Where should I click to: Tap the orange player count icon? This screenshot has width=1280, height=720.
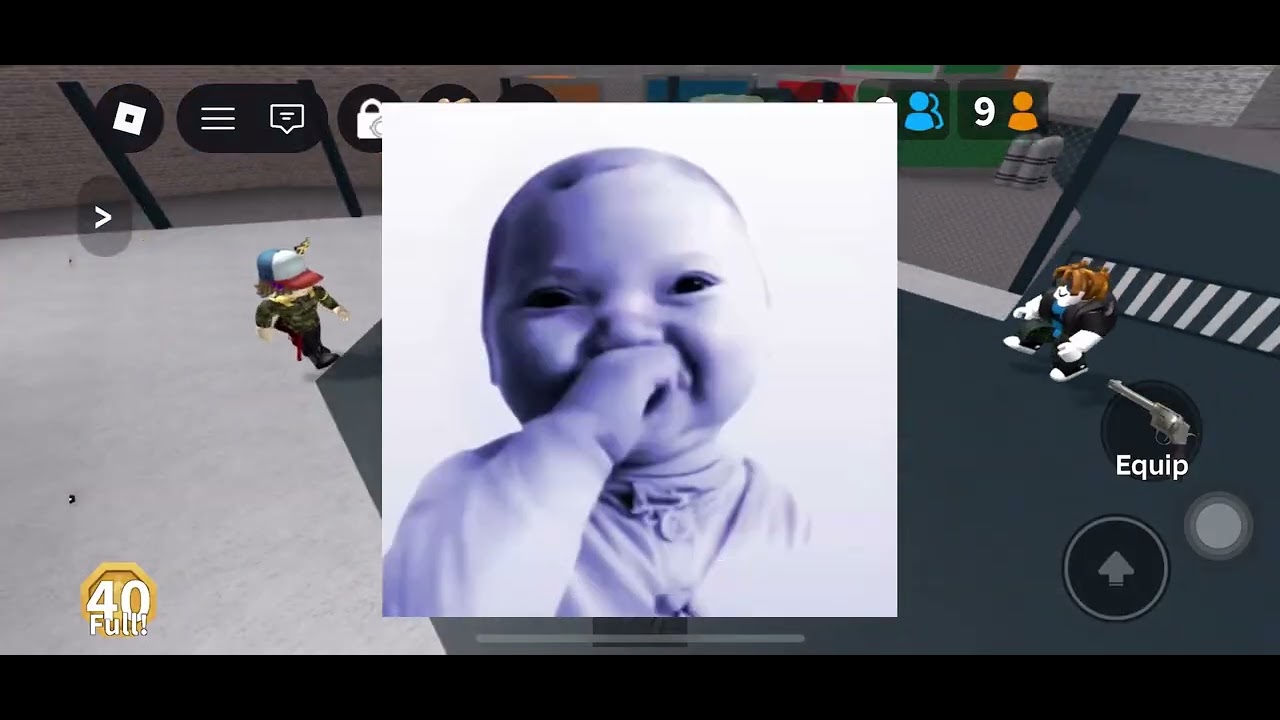[x=1022, y=113]
